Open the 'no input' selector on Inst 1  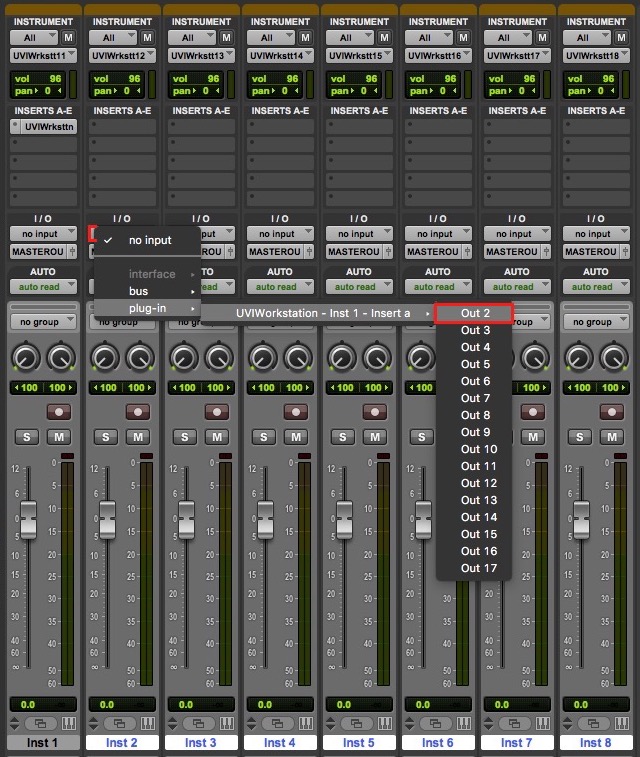point(43,234)
